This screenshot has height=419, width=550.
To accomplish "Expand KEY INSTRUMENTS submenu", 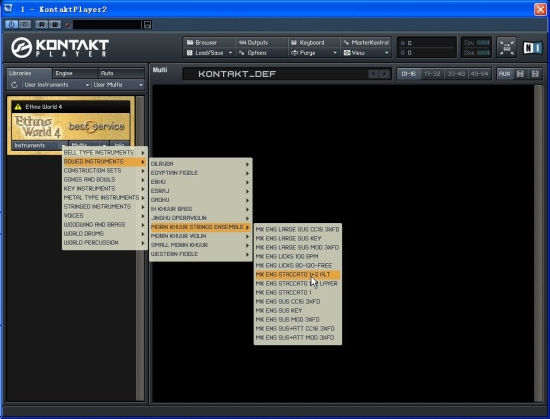I will pos(104,189).
